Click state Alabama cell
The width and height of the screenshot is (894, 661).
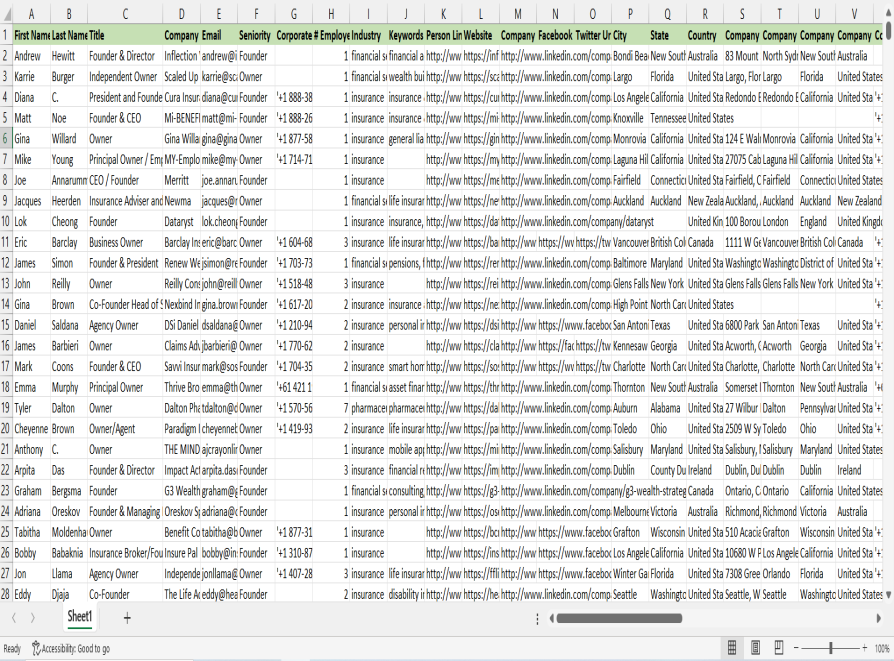point(668,408)
